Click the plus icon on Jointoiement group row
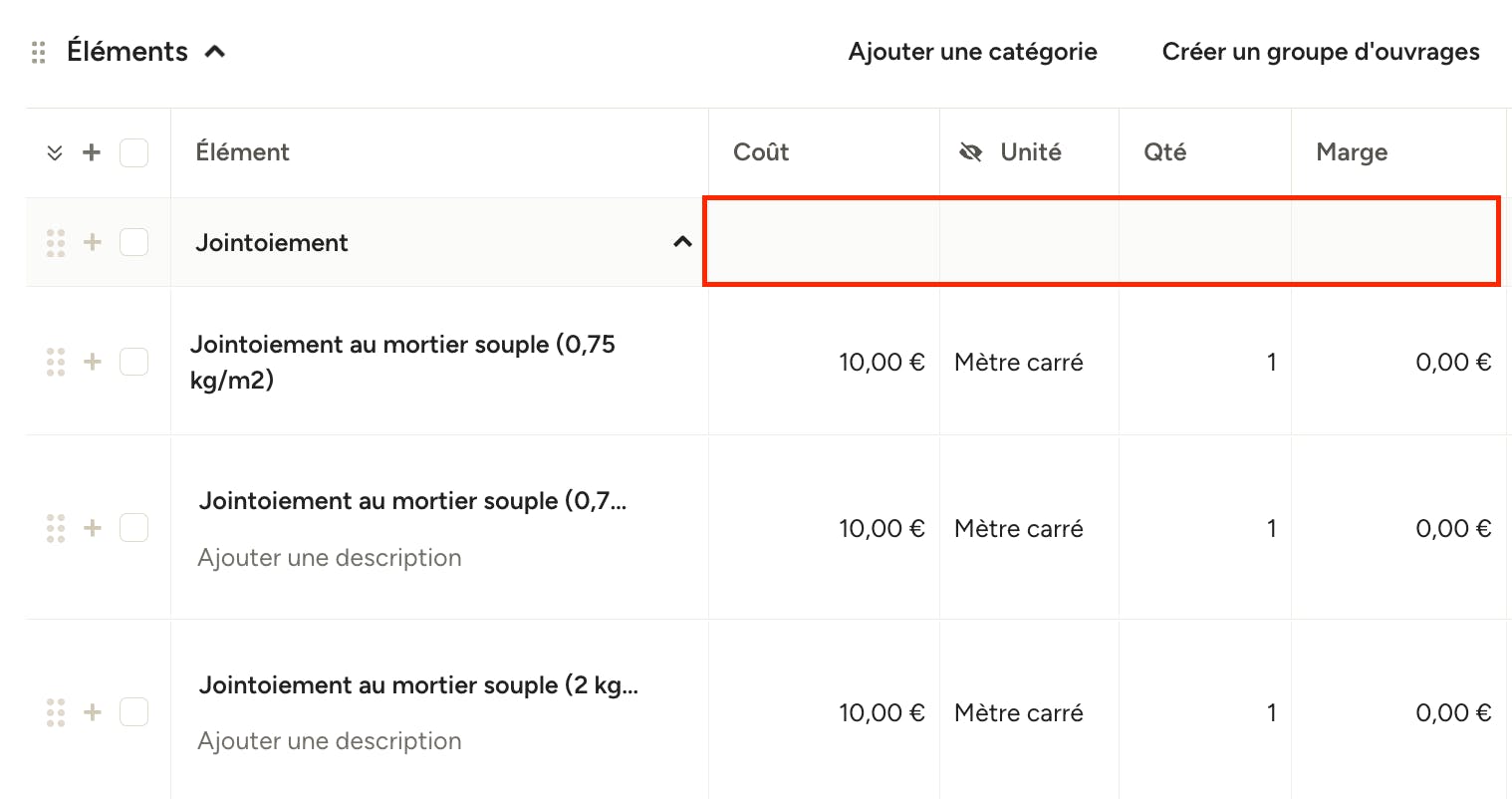Viewport: 1512px width, 799px height. 92,242
